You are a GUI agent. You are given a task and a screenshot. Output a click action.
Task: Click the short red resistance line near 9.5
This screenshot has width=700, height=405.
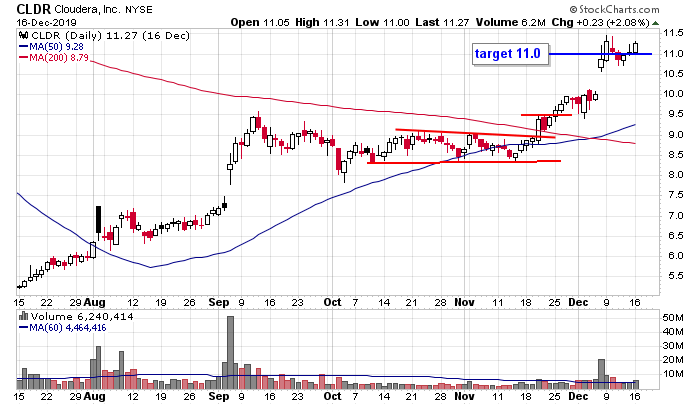click(546, 115)
